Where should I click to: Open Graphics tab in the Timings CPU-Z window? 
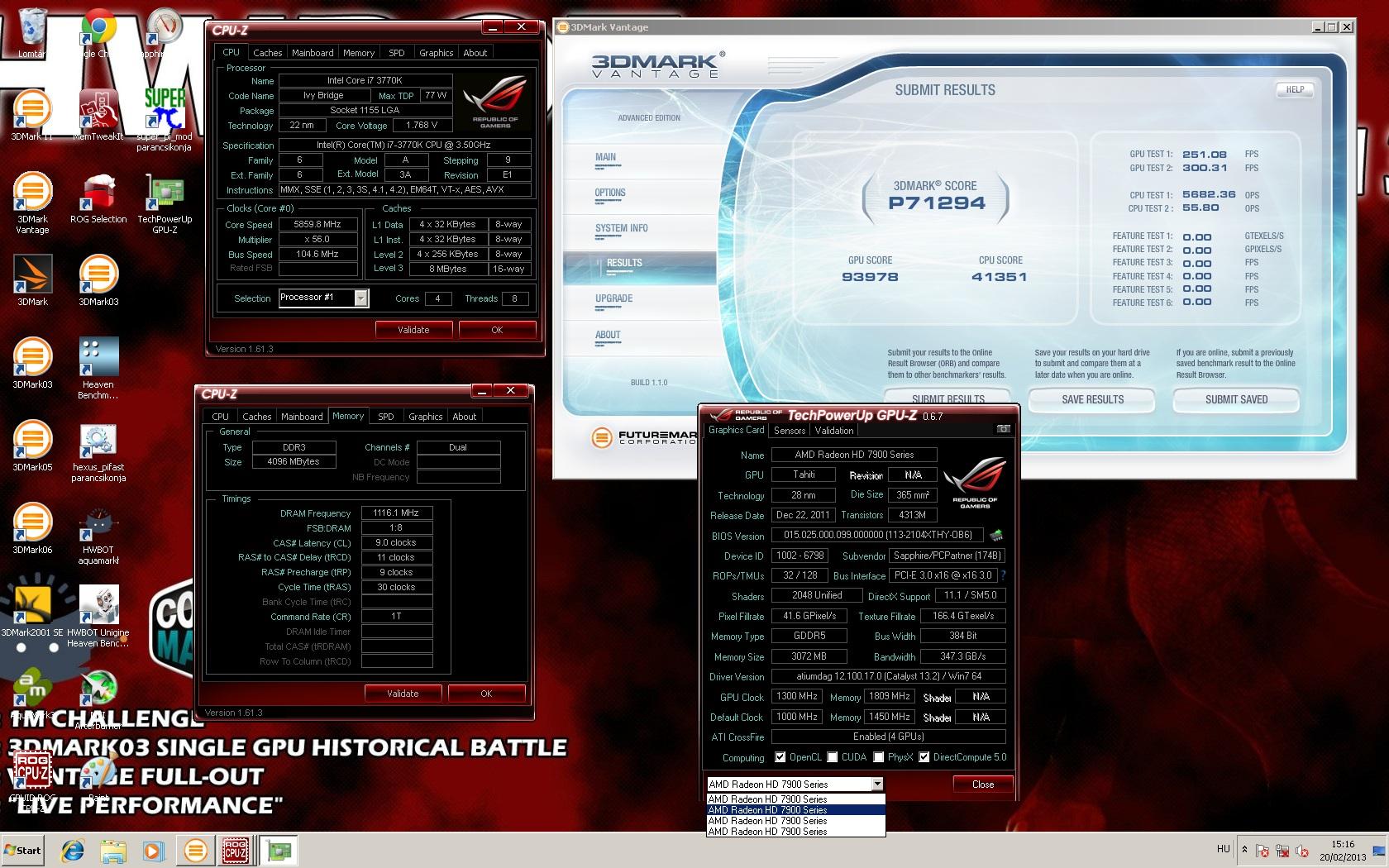pos(425,416)
